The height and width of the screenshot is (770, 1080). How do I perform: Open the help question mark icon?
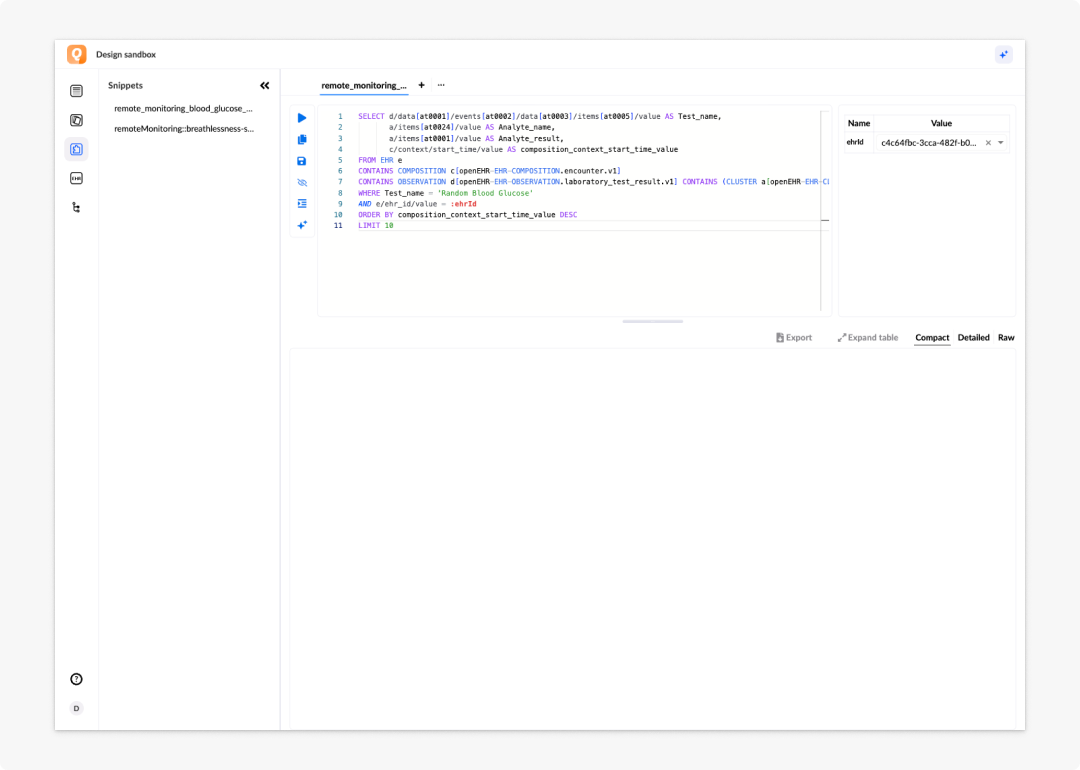[x=76, y=679]
